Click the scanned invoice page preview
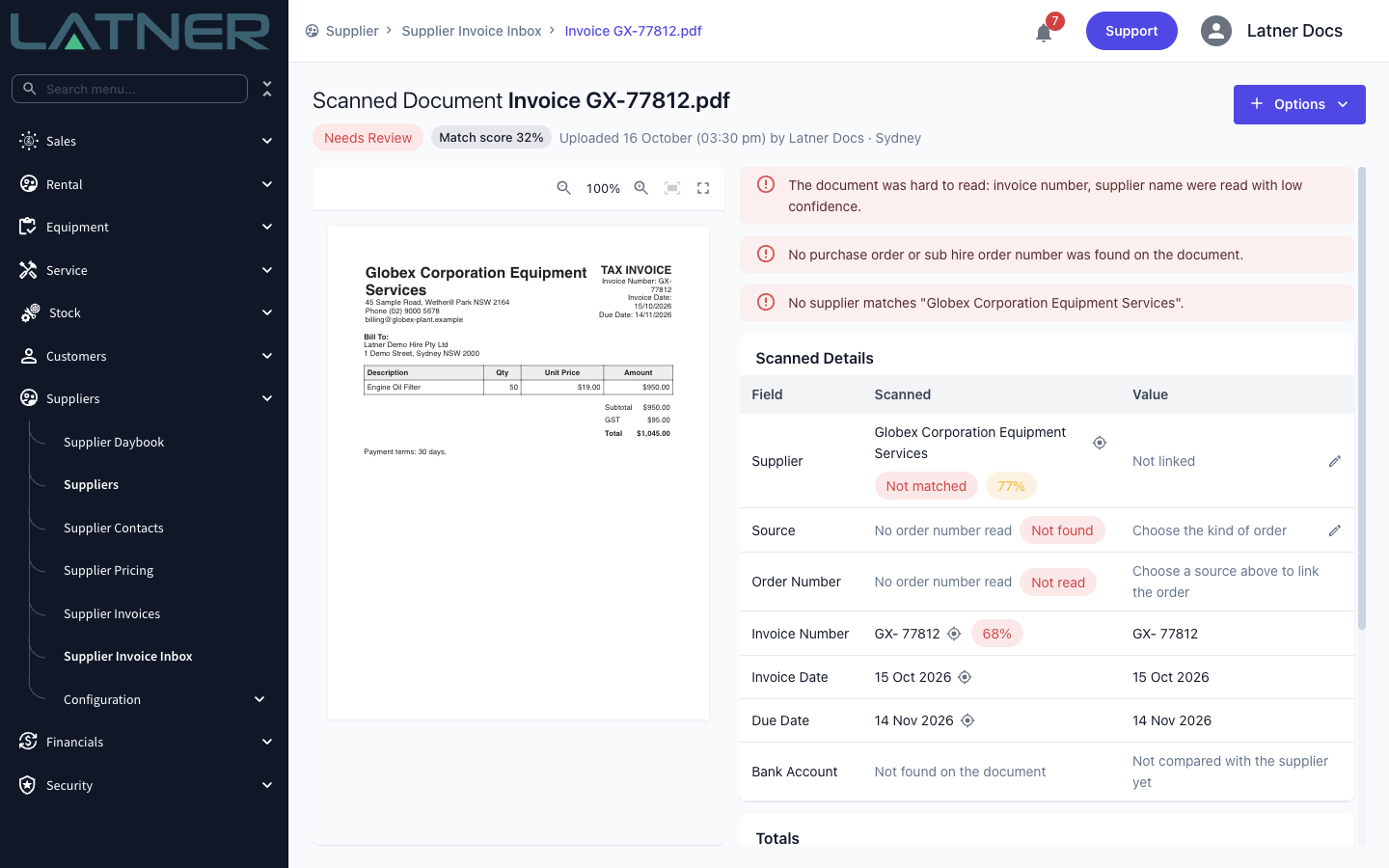 (518, 473)
